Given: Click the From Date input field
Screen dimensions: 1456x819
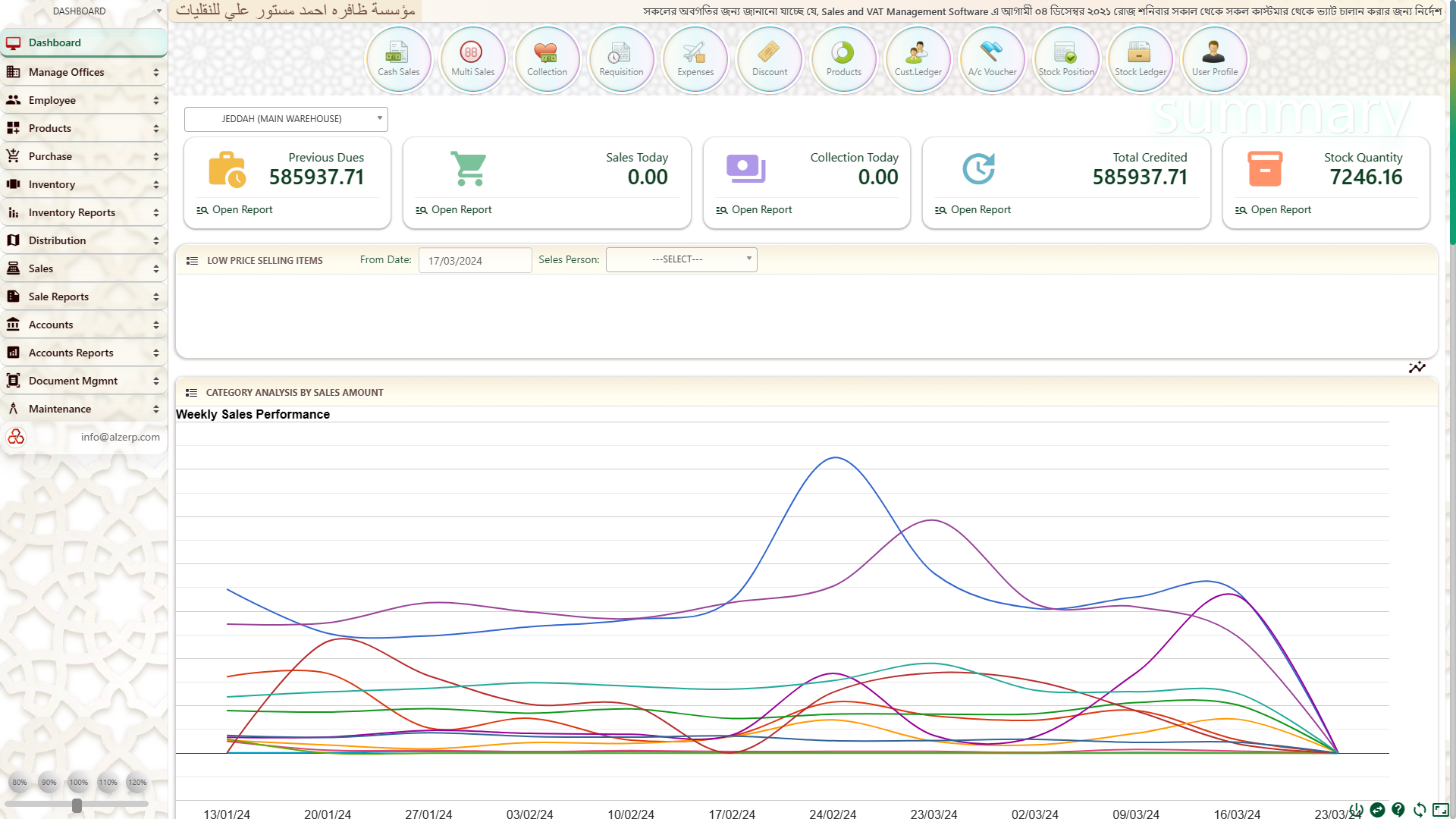Looking at the screenshot, I should point(475,260).
